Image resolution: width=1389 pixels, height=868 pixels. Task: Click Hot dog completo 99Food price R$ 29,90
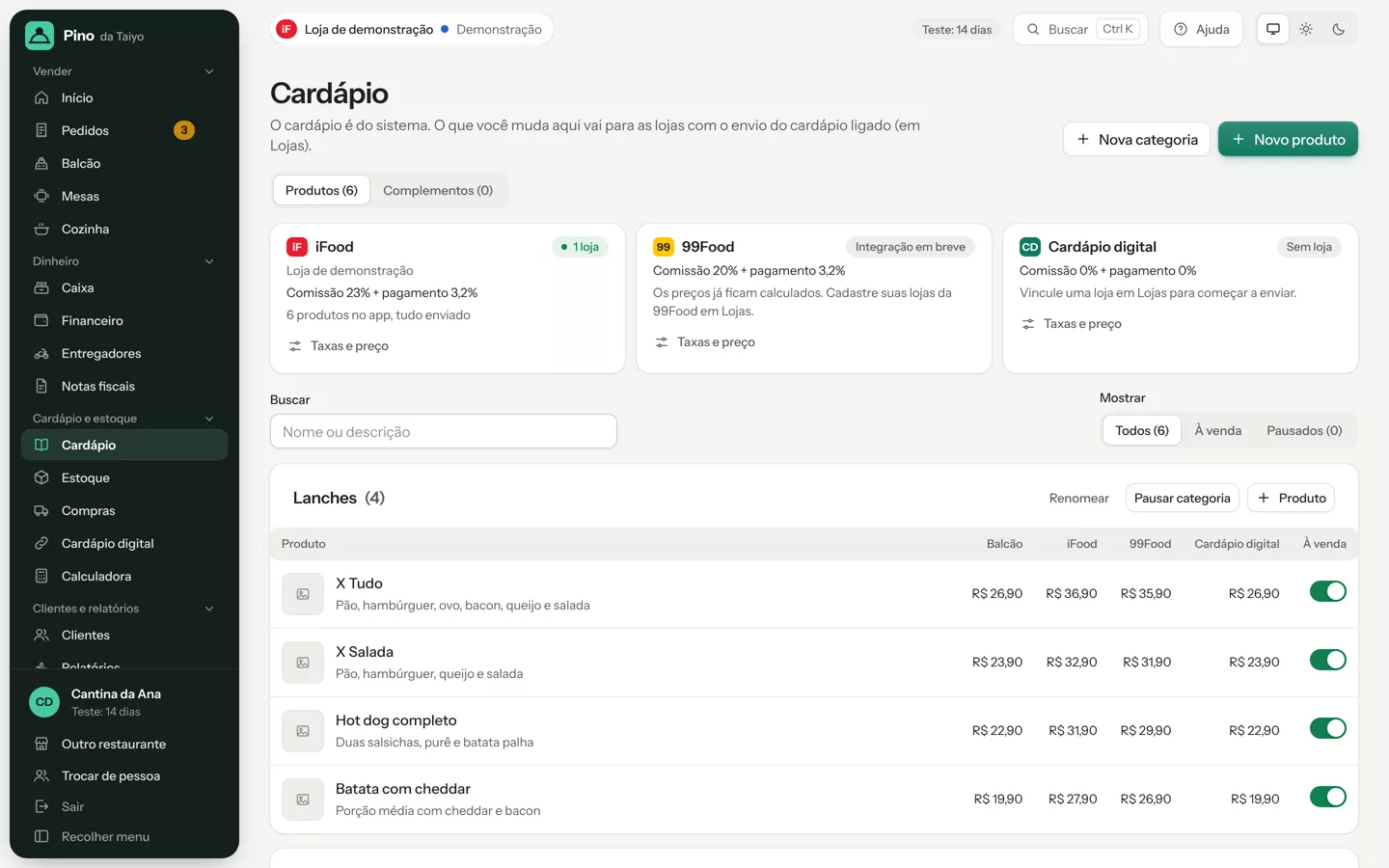[x=1146, y=730]
